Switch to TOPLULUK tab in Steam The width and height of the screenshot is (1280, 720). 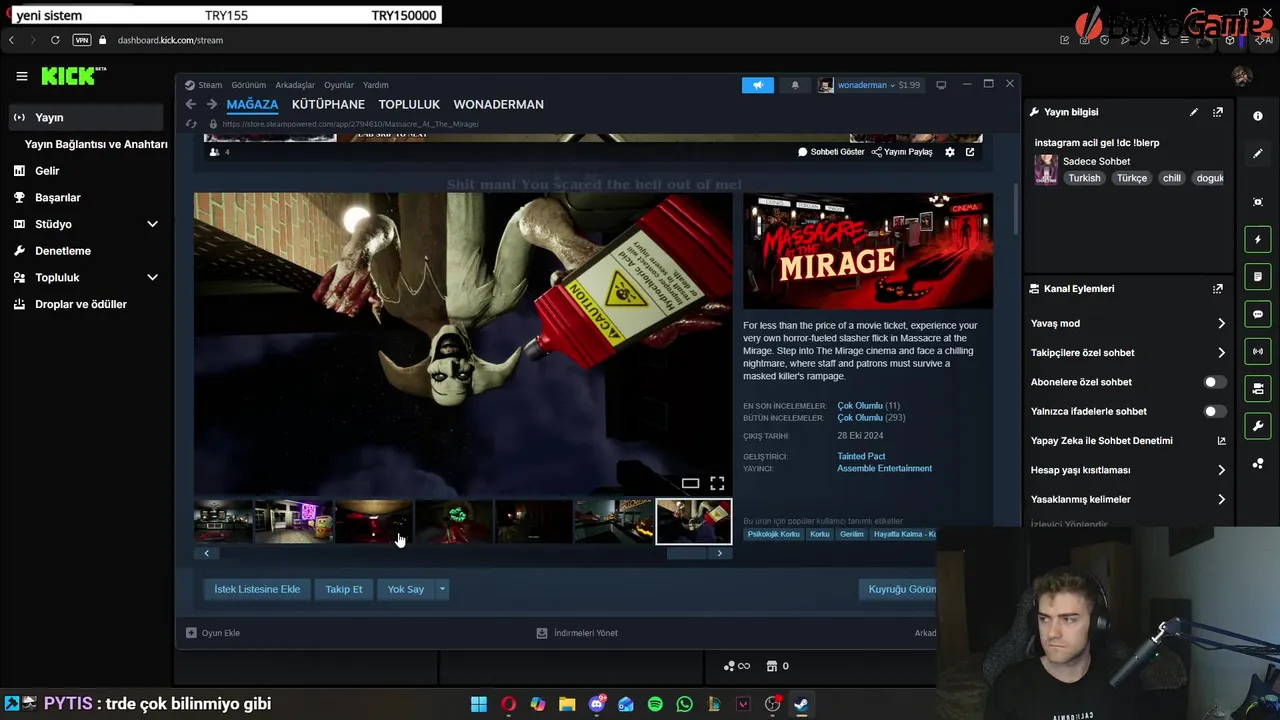pyautogui.click(x=409, y=104)
